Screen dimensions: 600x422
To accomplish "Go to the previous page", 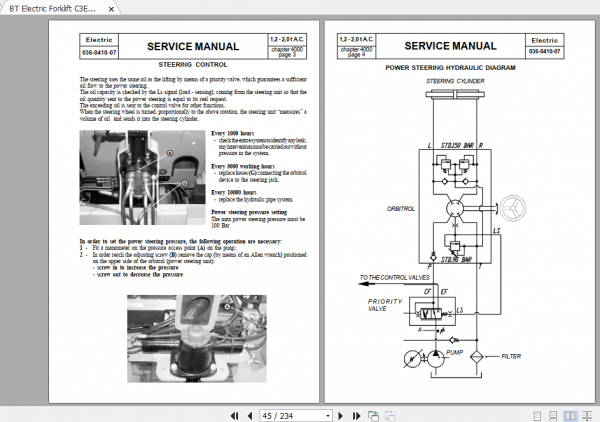I will (250, 415).
